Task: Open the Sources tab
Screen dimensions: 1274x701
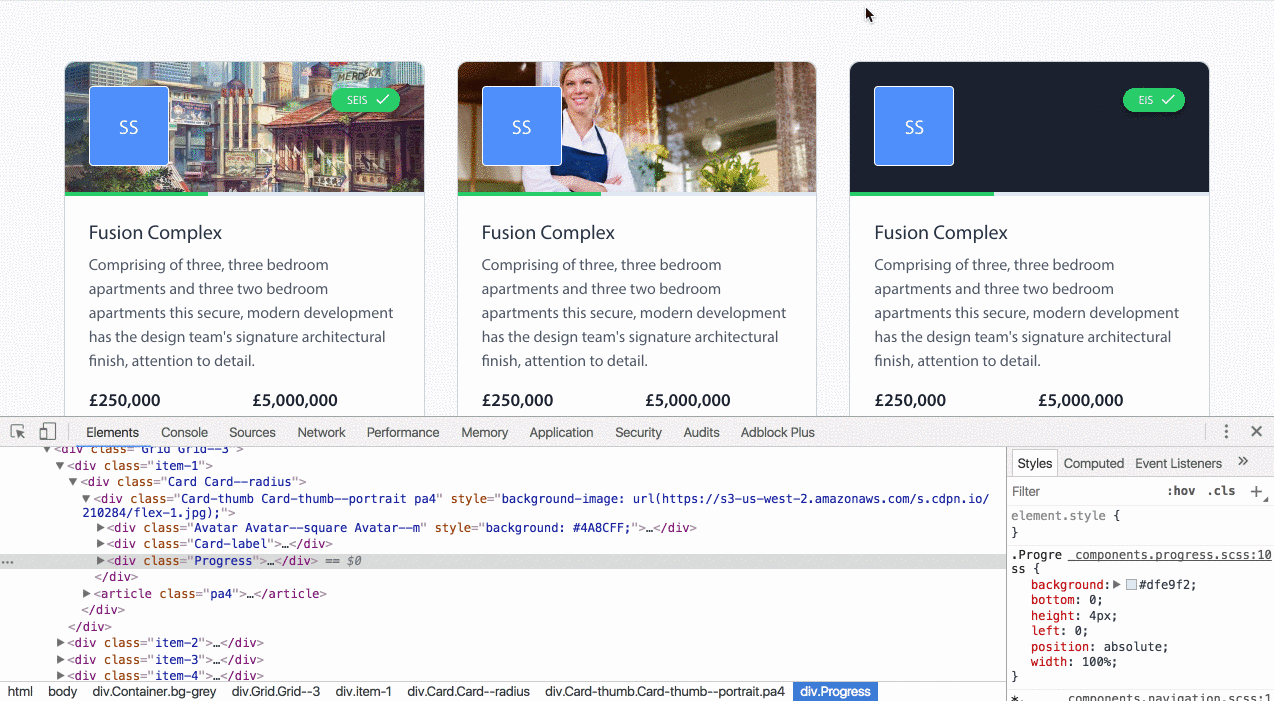Action: pyautogui.click(x=252, y=432)
